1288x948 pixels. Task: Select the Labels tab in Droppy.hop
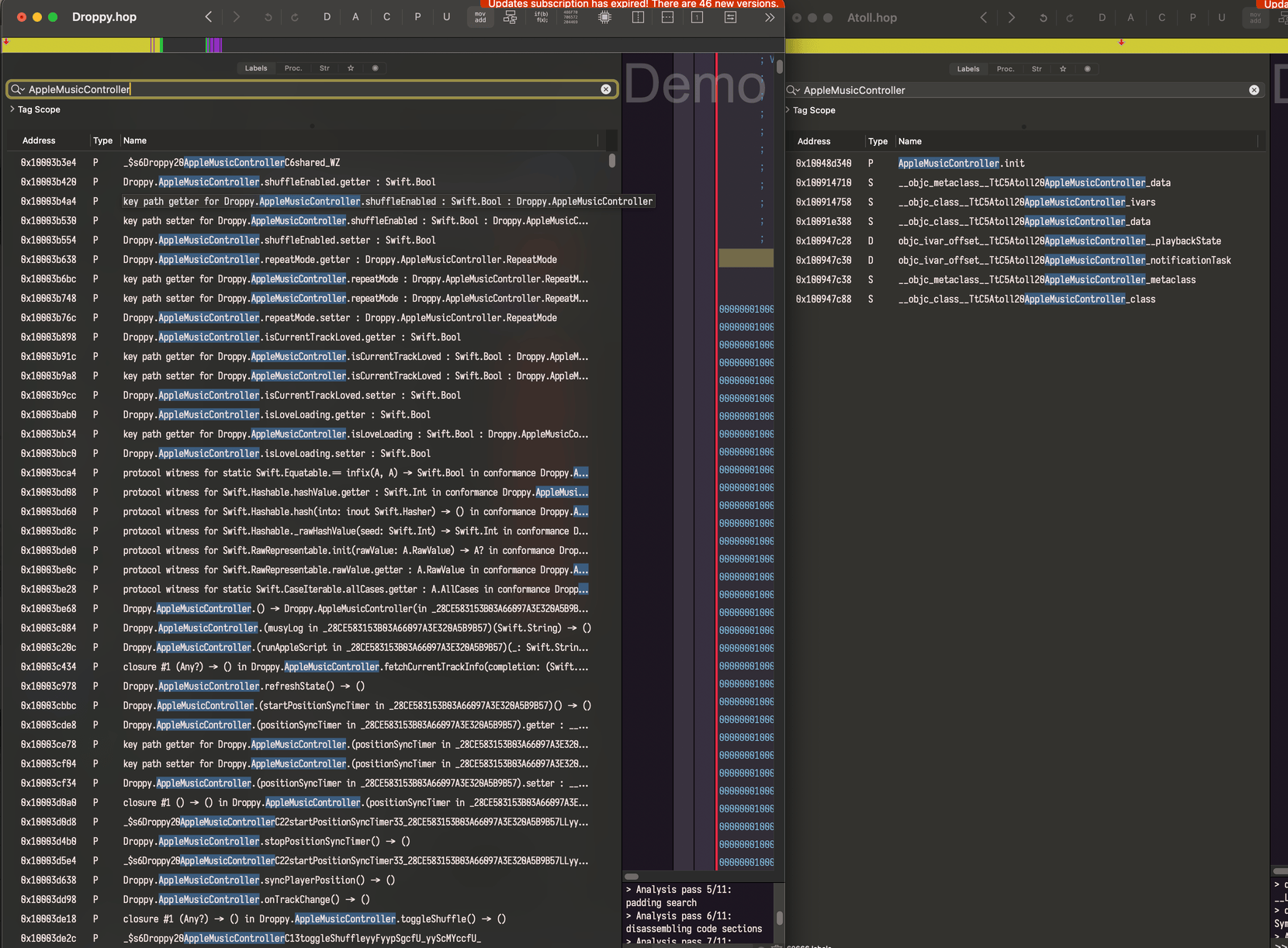[x=256, y=68]
